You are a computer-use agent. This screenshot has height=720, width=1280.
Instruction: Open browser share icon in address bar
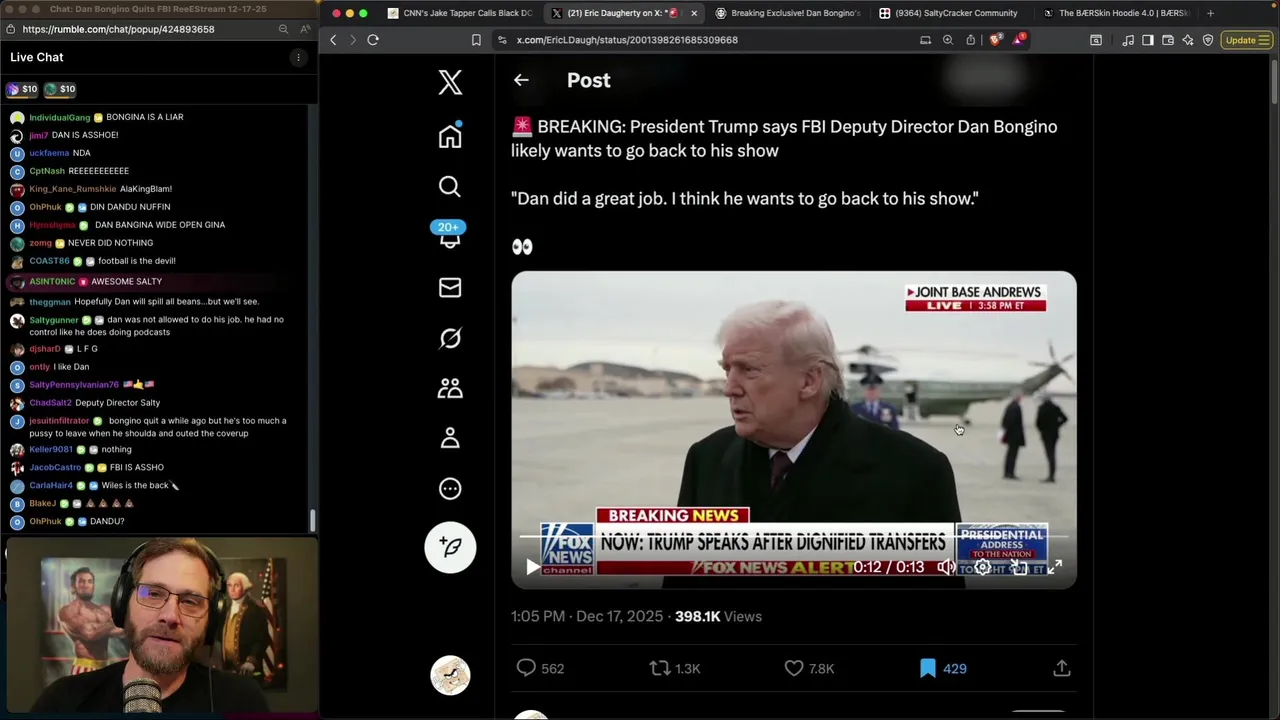tap(971, 40)
